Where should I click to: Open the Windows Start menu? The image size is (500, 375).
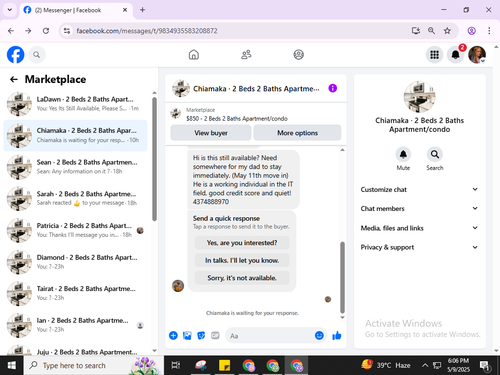click(12, 365)
